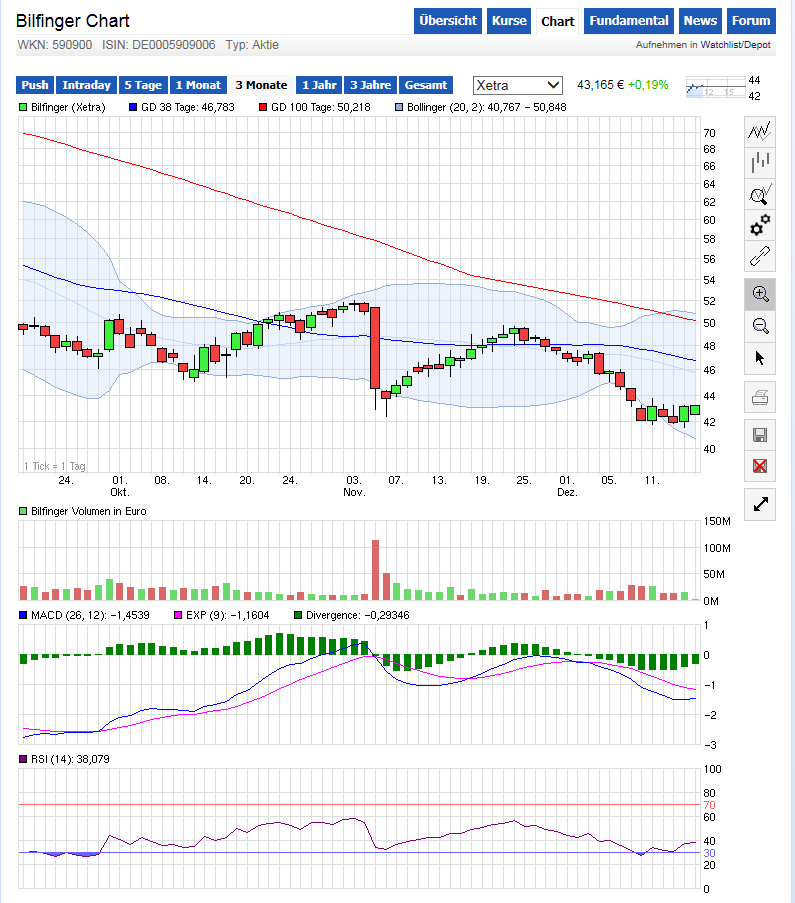Click the '01. Dez.' date axis label

coord(567,486)
